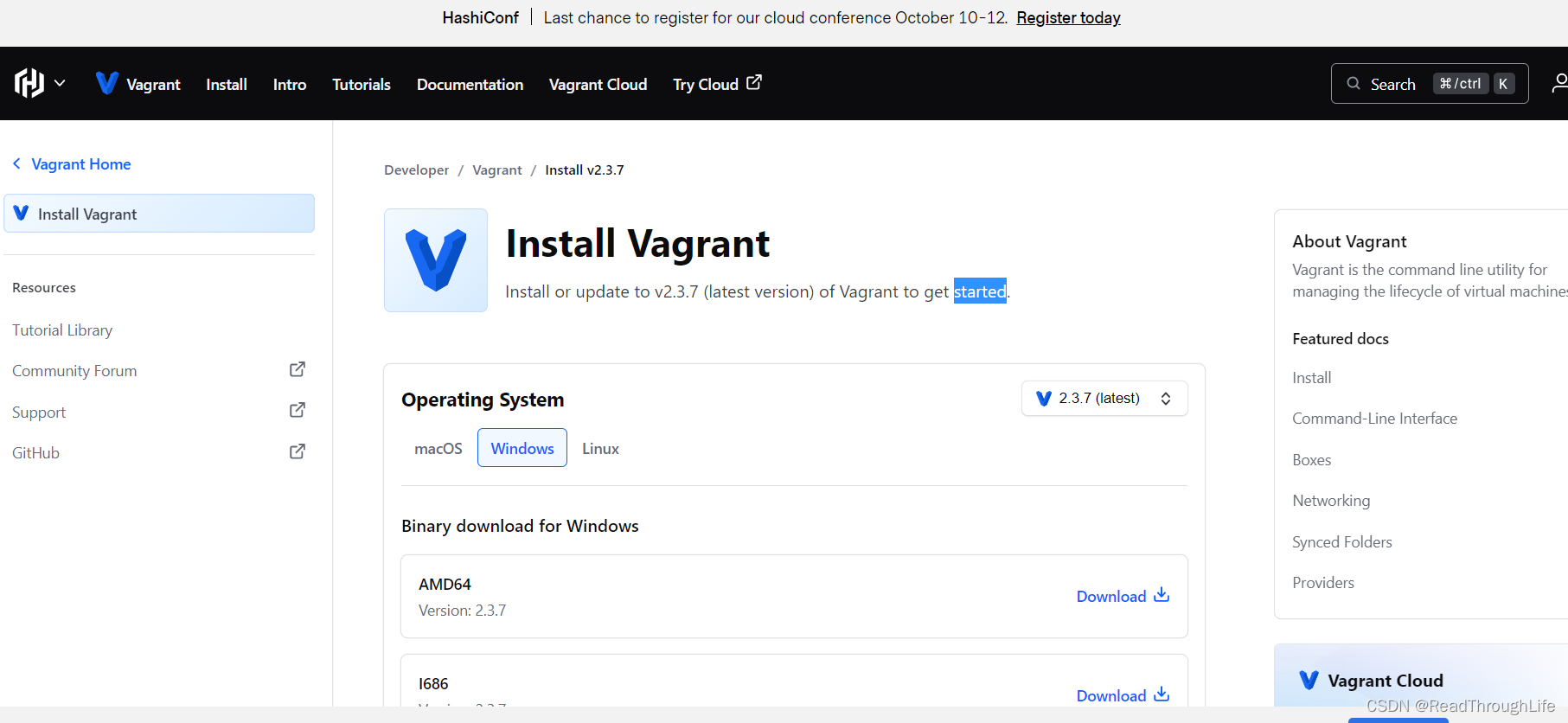
Task: Click external icon next to Support
Action: [x=297, y=410]
